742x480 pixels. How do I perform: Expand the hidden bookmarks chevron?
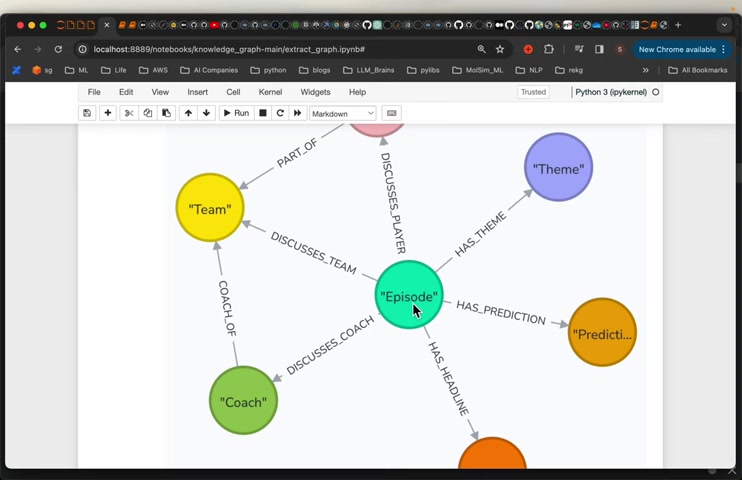pyautogui.click(x=645, y=70)
